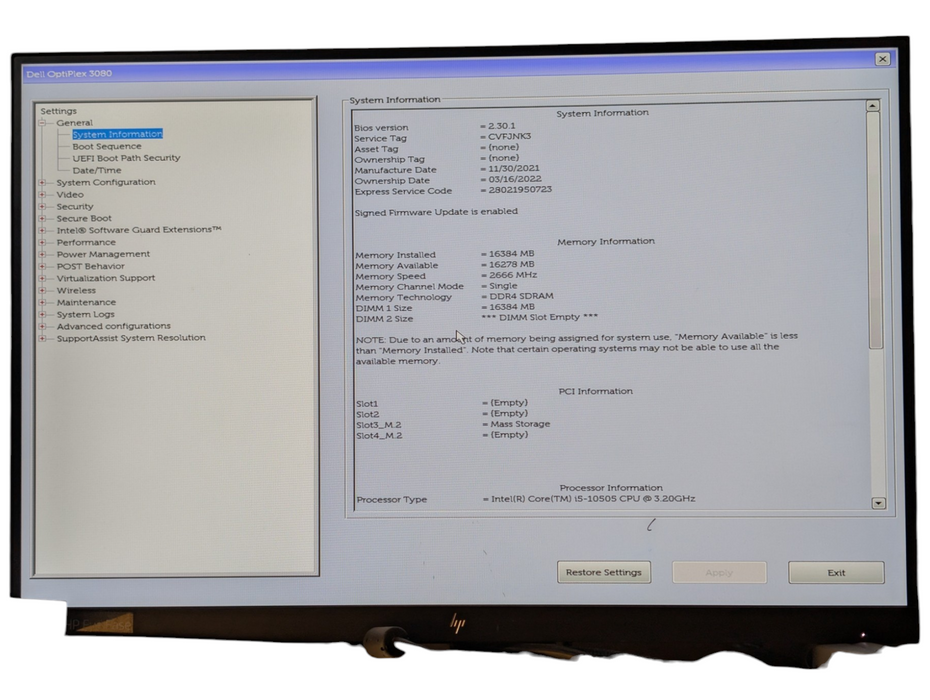Click the Memory Available 16278 MB value
Image resolution: width=930 pixels, height=700 pixels.
pyautogui.click(x=512, y=265)
